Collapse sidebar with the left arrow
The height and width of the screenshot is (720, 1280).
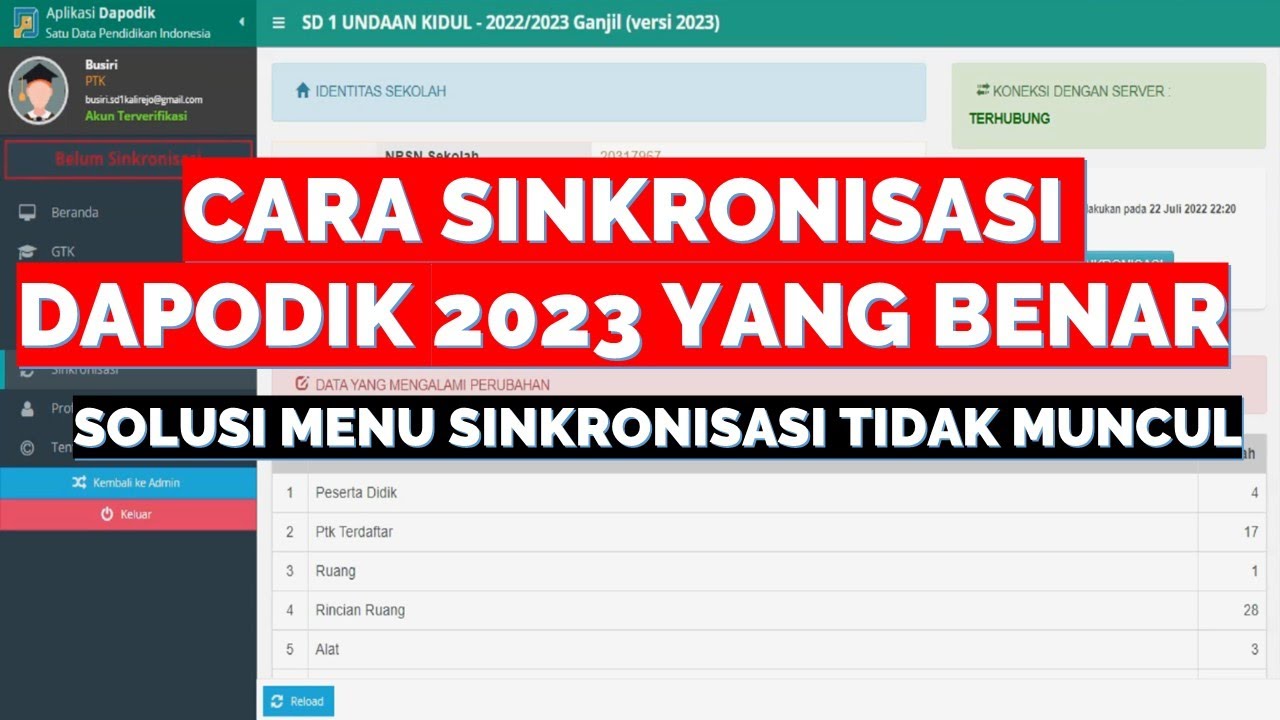point(241,21)
